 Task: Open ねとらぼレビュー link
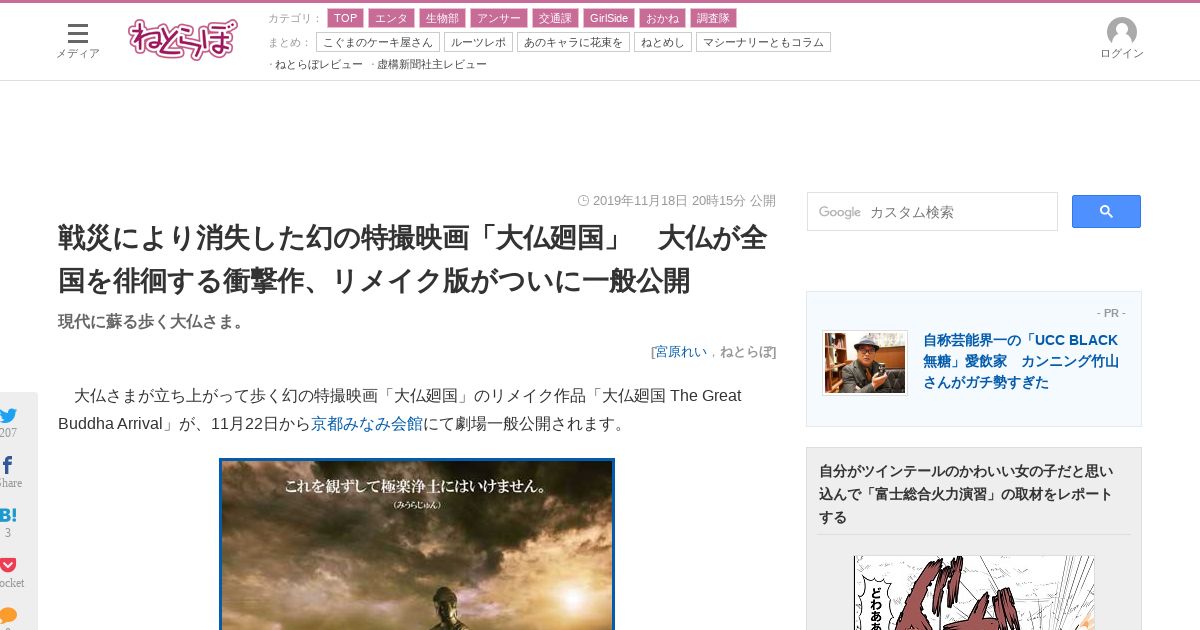[318, 64]
